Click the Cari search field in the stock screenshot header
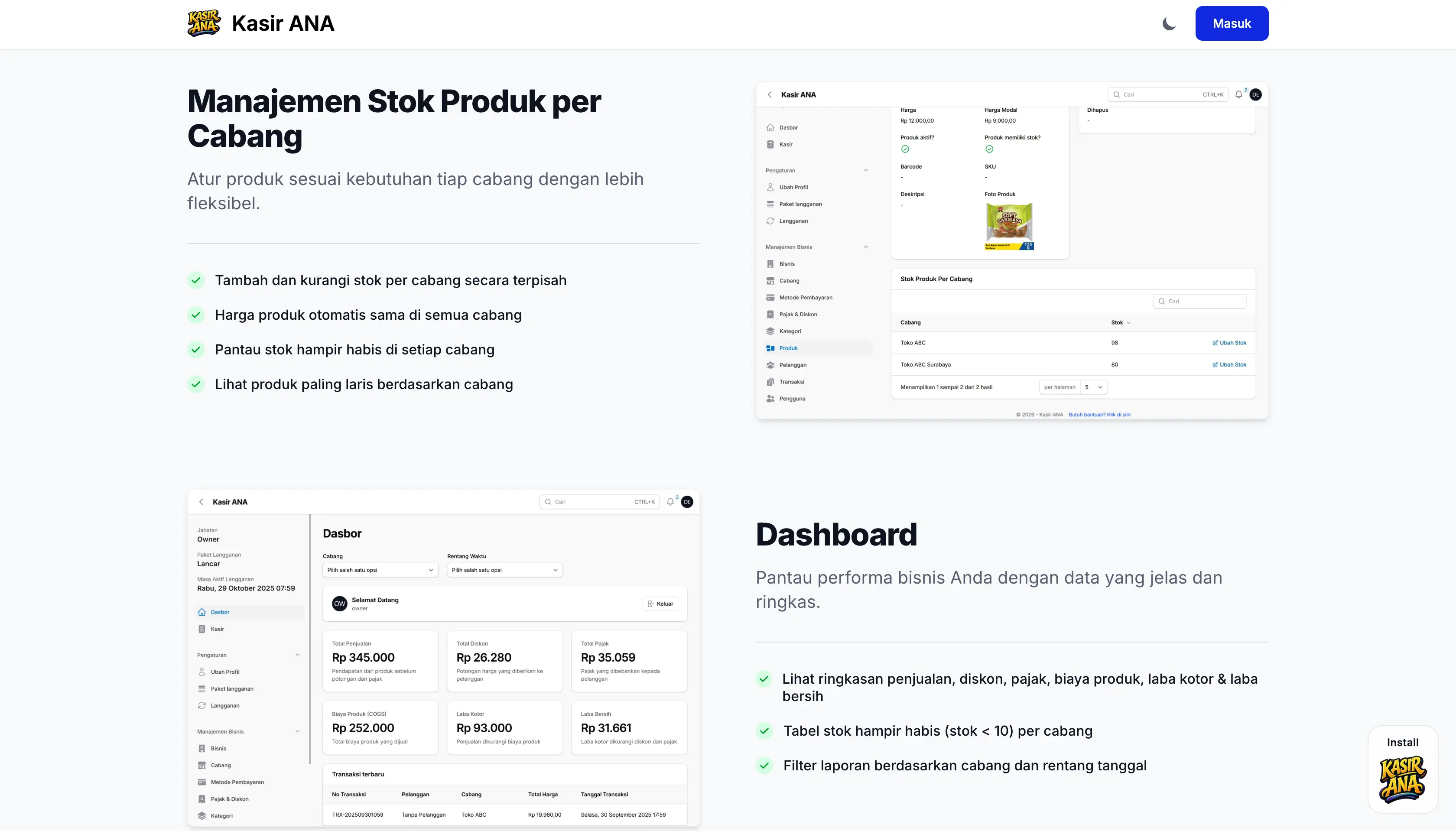Viewport: 1456px width, 831px height. tap(1167, 95)
